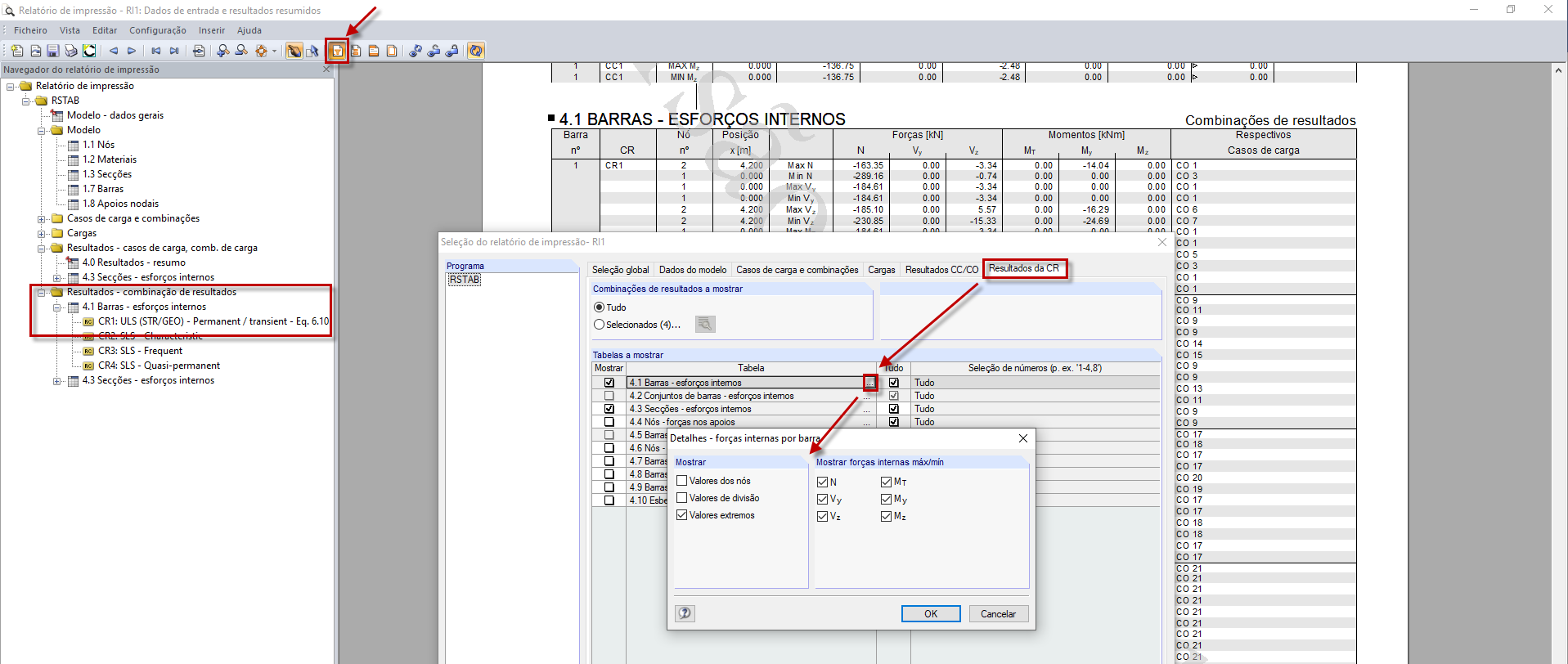Click the first eye icon in toolbar
Screen dimensions: 1568x664
[416, 51]
